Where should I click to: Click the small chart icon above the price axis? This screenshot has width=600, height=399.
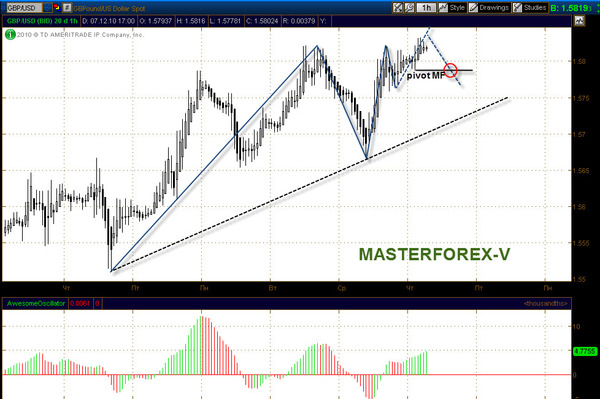click(x=579, y=21)
